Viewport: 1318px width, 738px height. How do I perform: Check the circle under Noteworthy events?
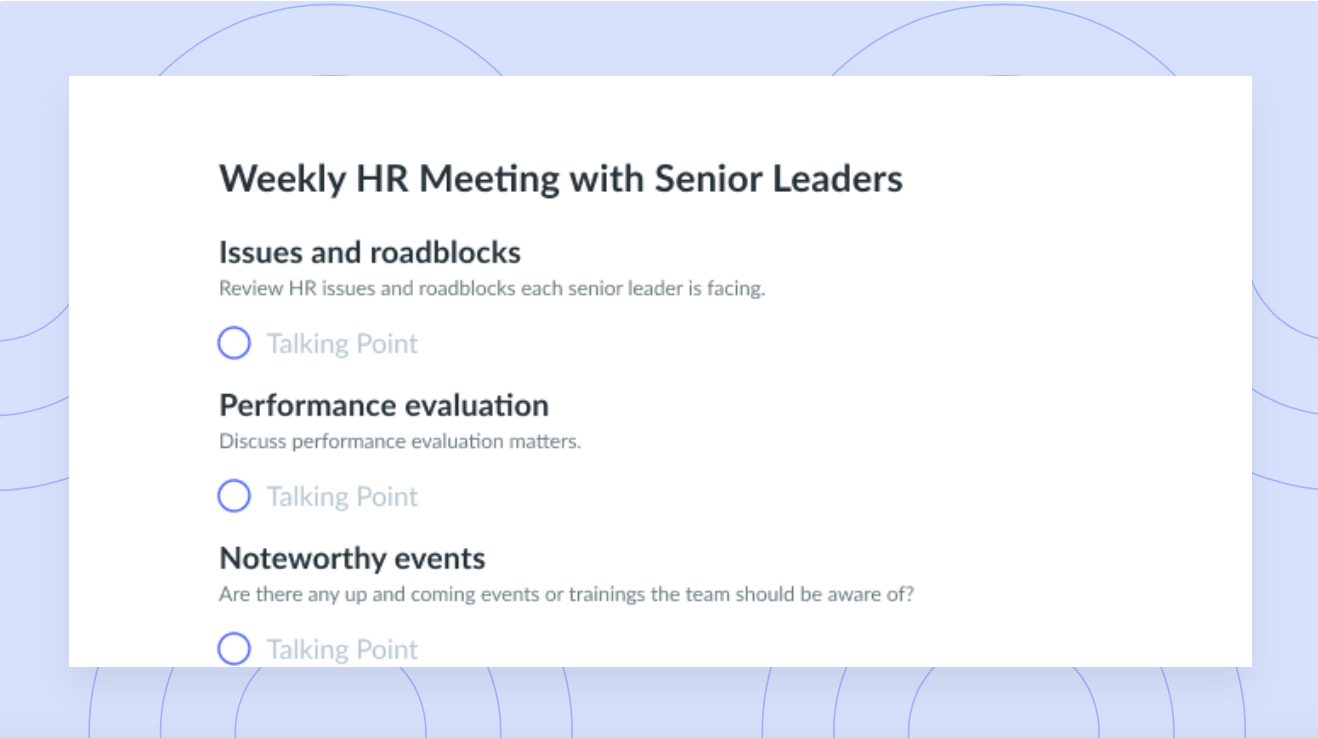[234, 649]
